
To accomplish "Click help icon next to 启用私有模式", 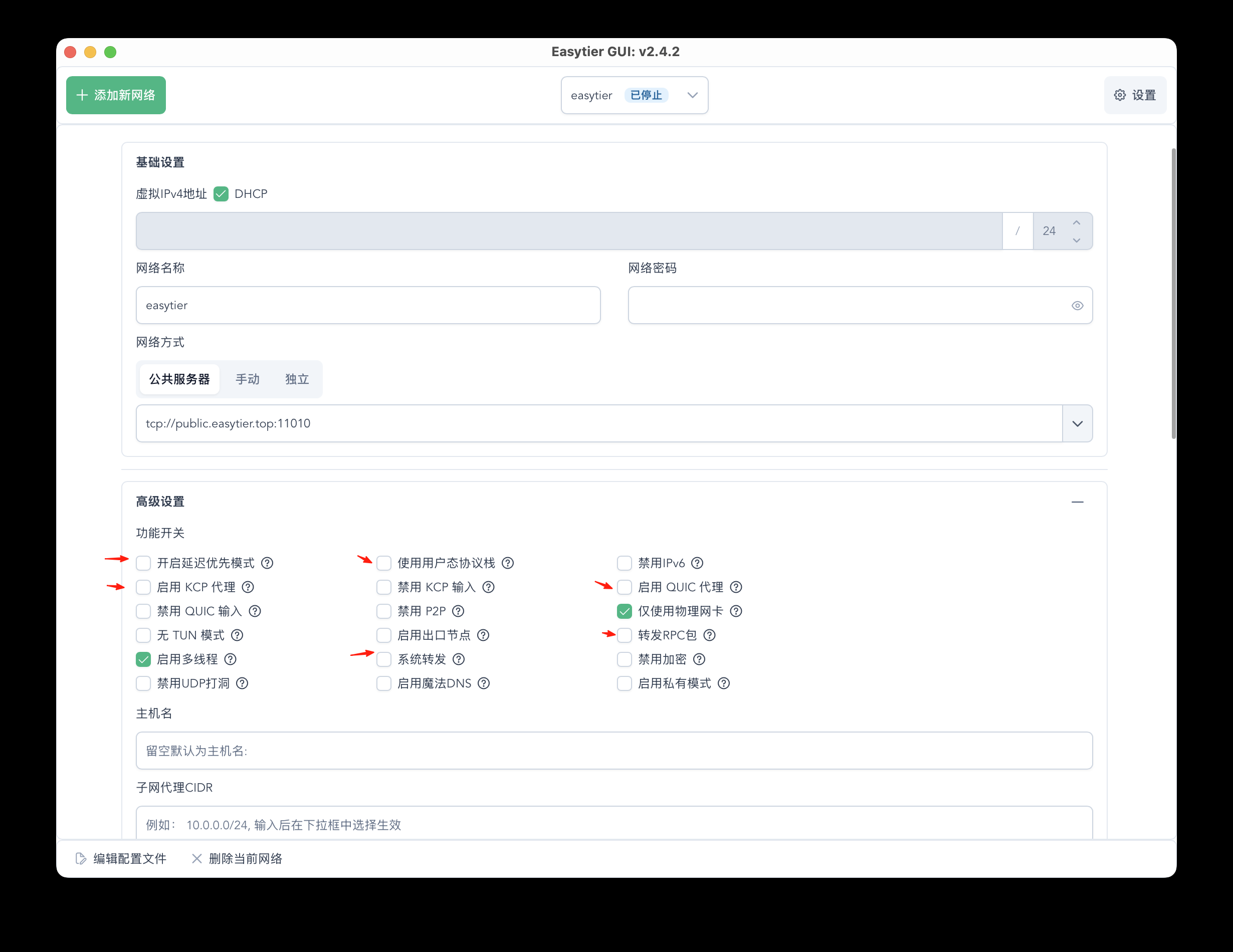I will (x=724, y=683).
